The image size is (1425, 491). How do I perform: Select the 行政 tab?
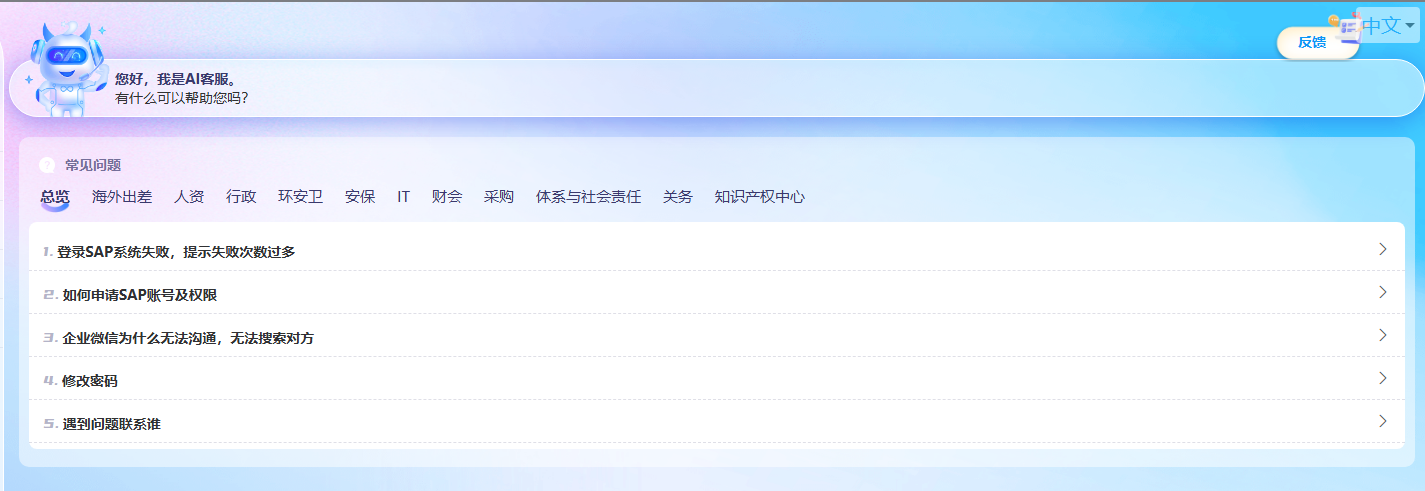point(241,197)
